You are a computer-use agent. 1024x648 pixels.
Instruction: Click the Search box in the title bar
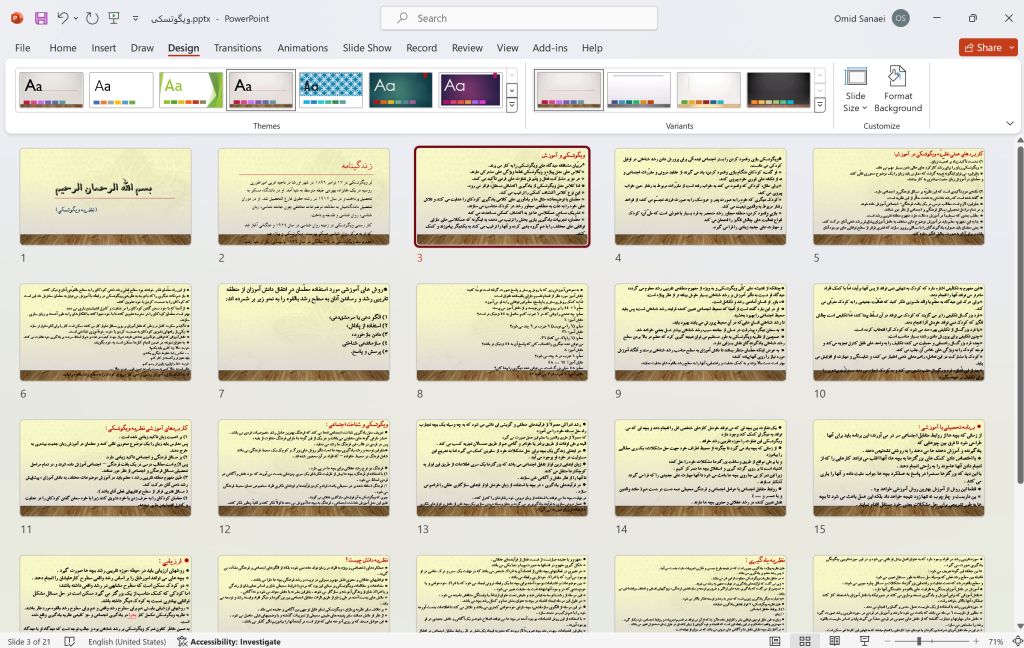(x=519, y=18)
